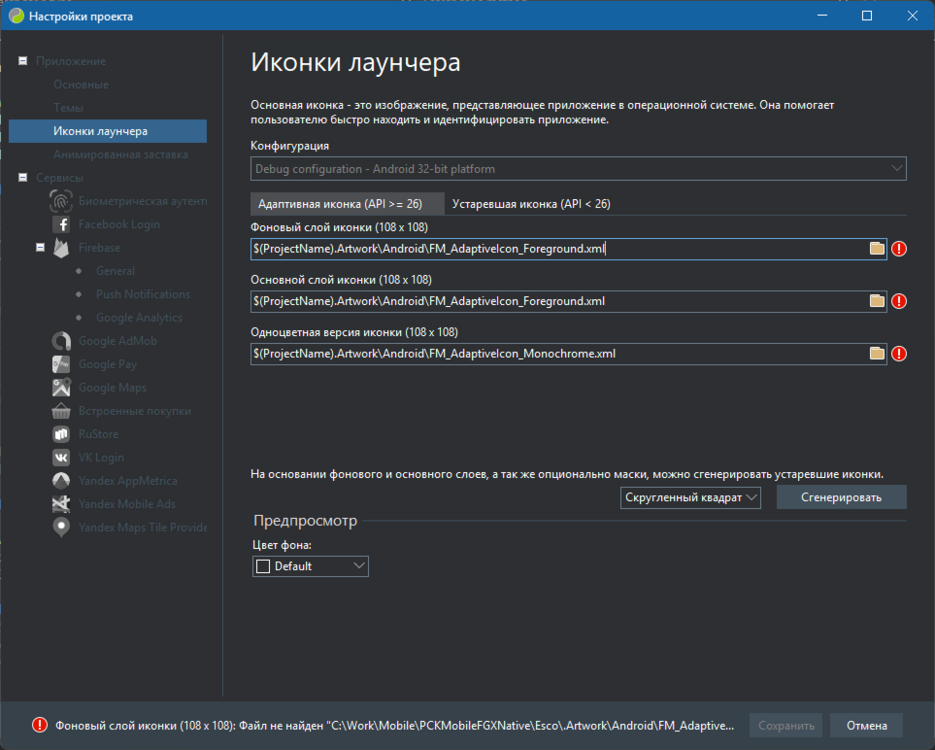Click the Сгенерировать button
The image size is (935, 750).
pyautogui.click(x=841, y=497)
